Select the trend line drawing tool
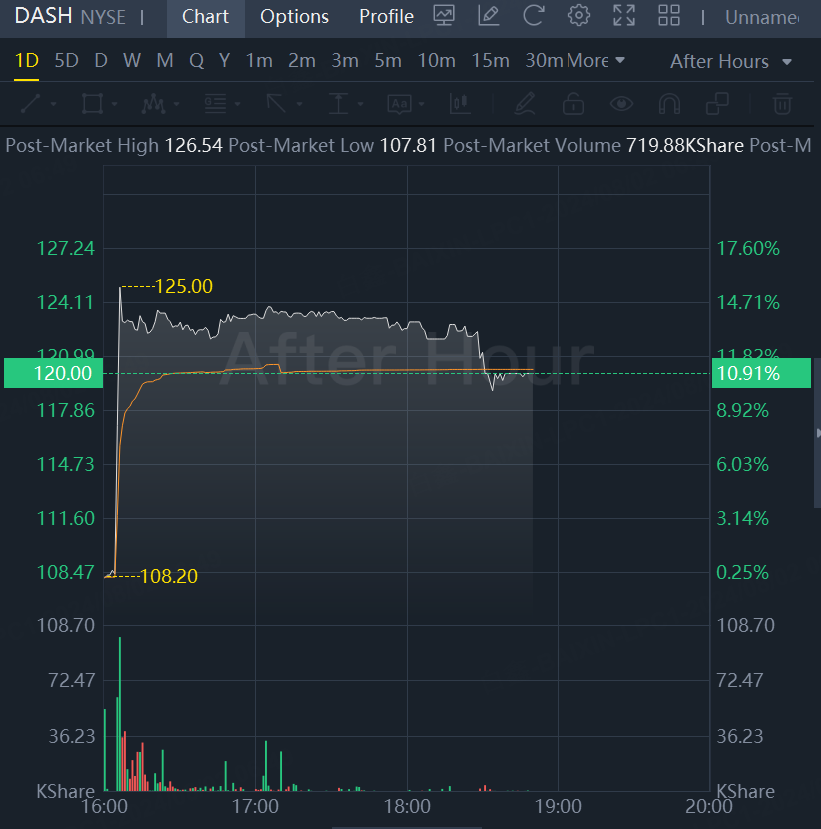821x829 pixels. (31, 104)
